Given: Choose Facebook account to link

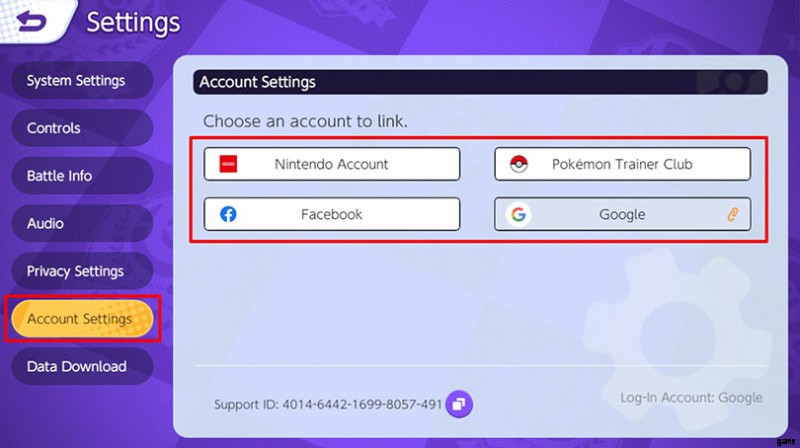Looking at the screenshot, I should pyautogui.click(x=332, y=214).
